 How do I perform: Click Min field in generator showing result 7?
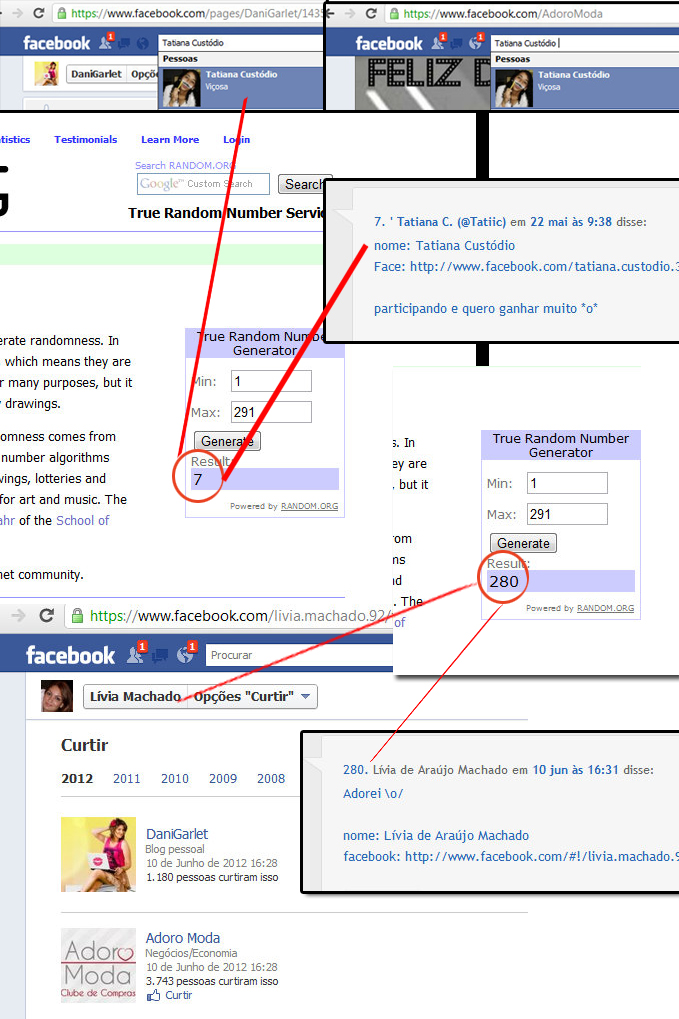tap(271, 381)
